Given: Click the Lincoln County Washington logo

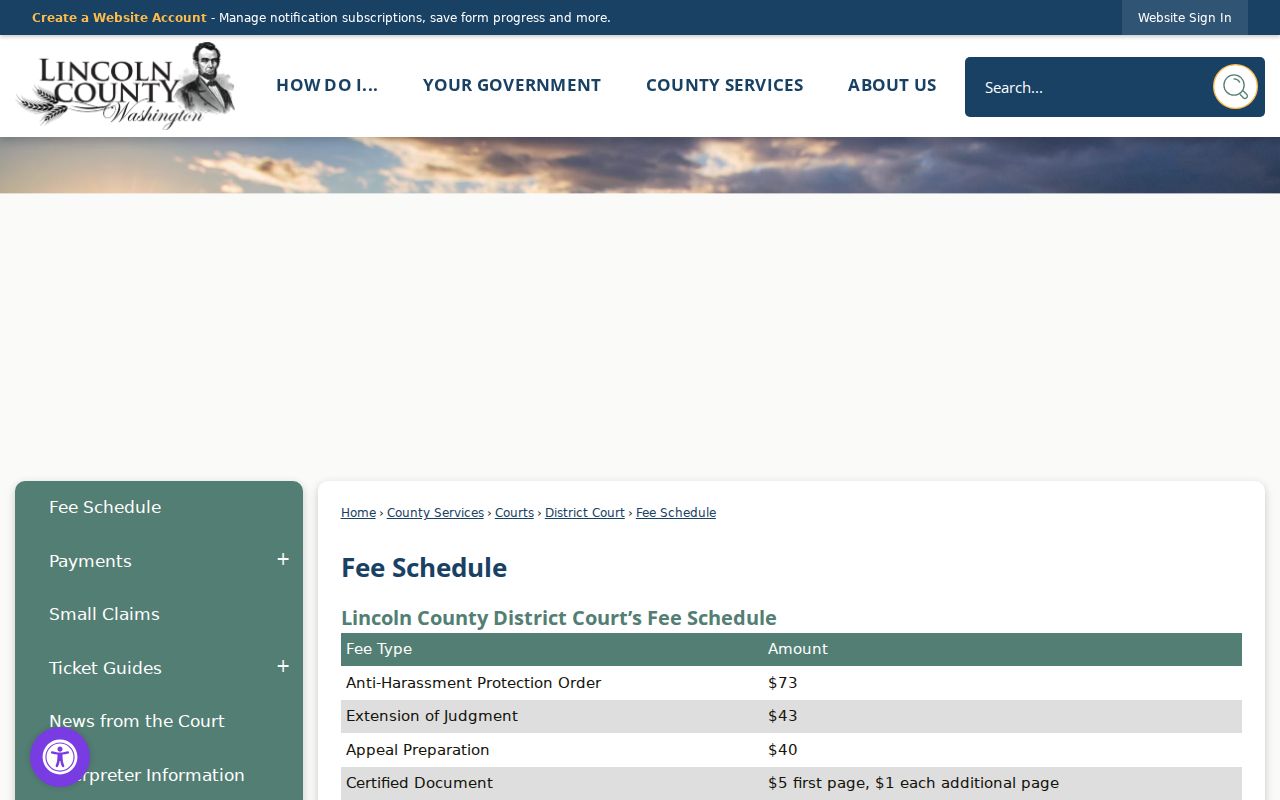Looking at the screenshot, I should pyautogui.click(x=126, y=86).
